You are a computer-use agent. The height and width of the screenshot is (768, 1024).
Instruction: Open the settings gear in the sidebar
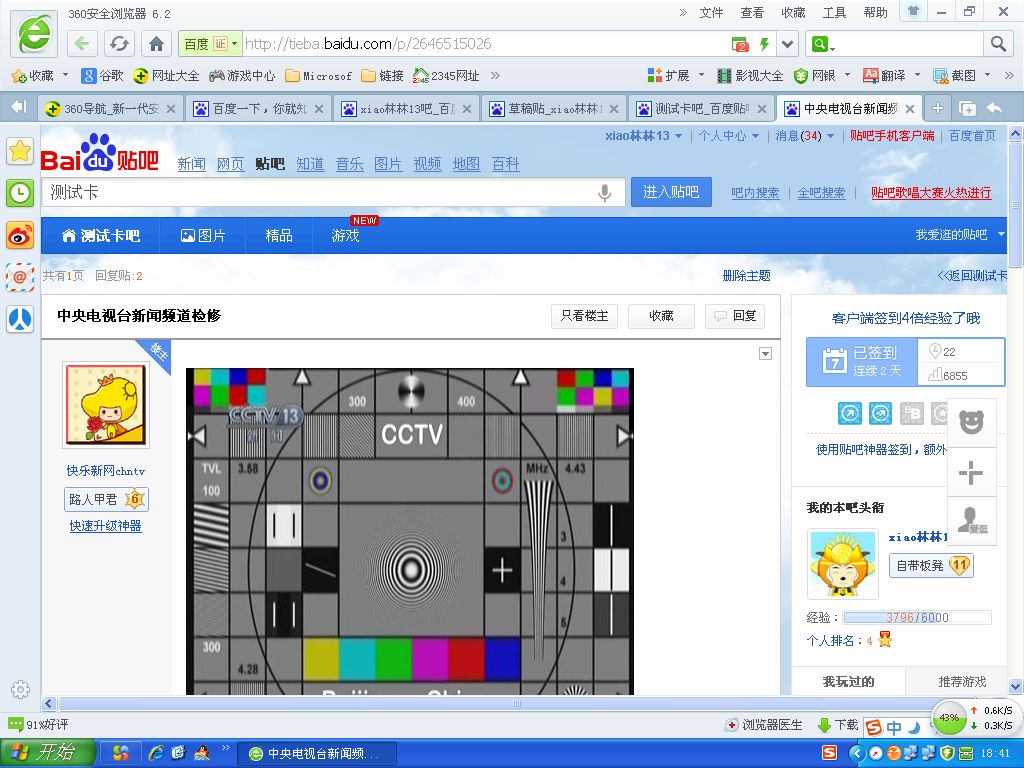(20, 689)
